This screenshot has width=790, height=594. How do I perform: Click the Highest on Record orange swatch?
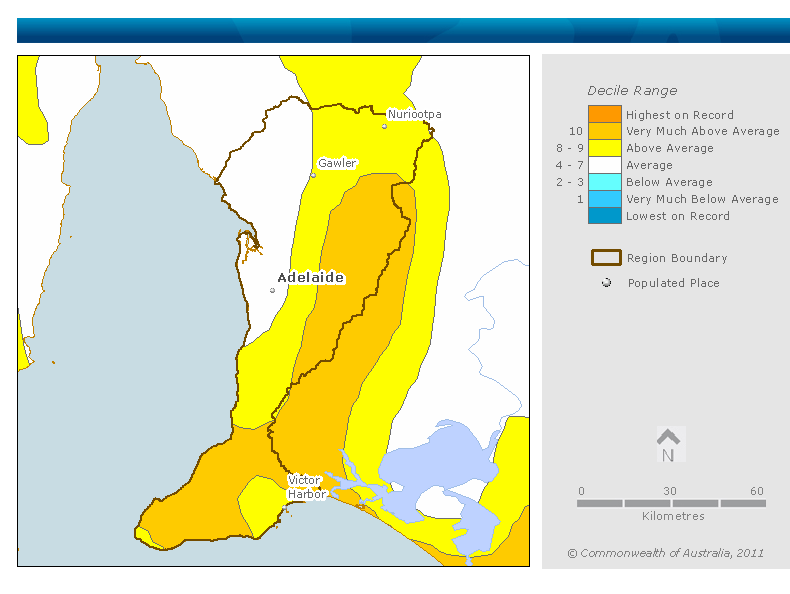coord(605,114)
